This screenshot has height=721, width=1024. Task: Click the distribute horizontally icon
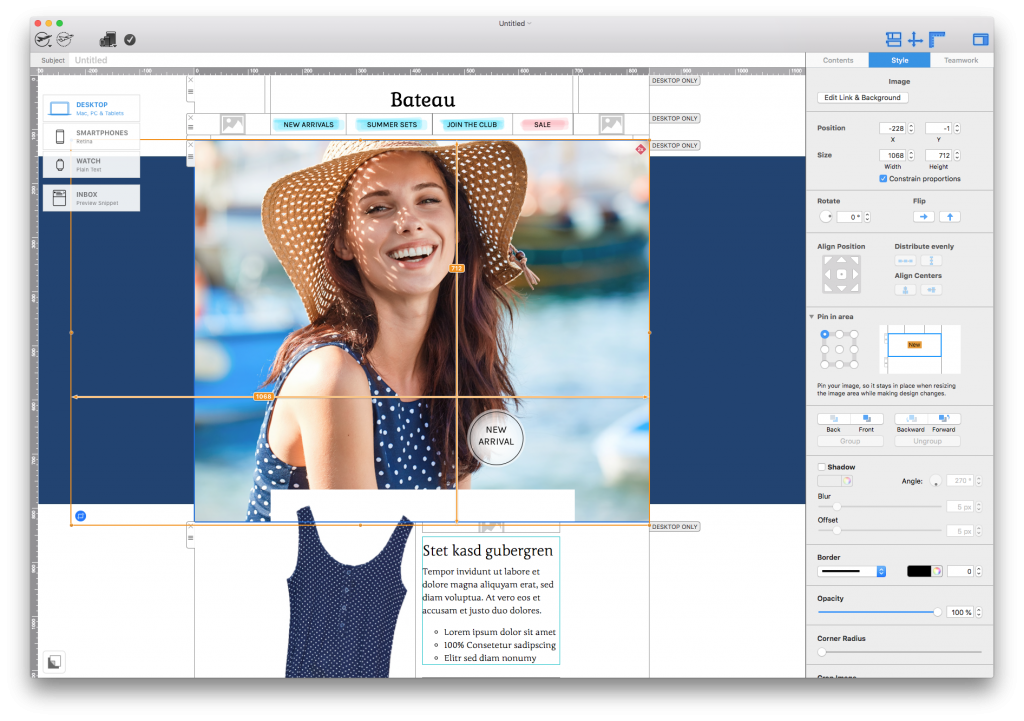point(905,261)
